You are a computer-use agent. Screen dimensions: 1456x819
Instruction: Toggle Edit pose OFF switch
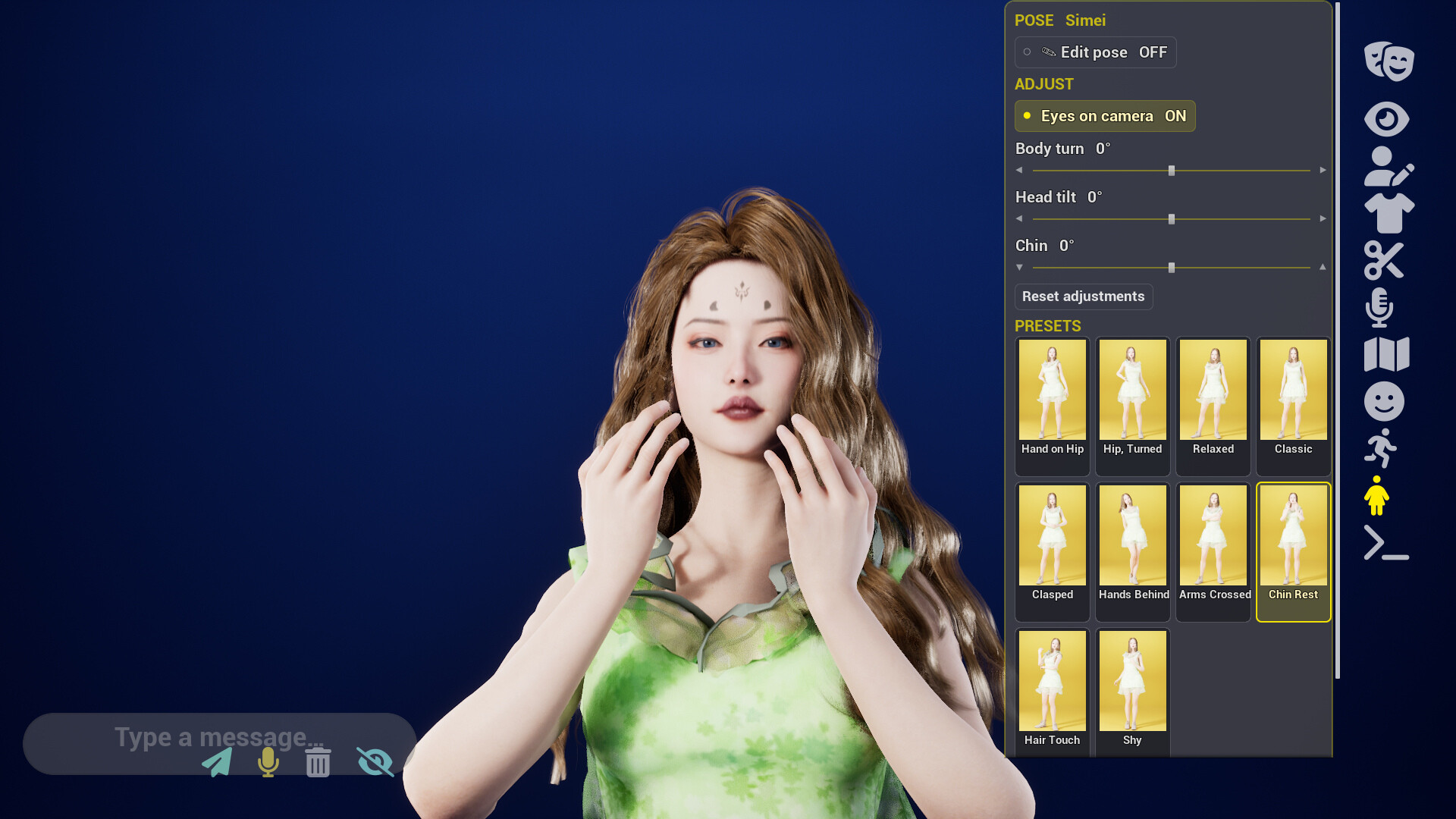[x=1095, y=52]
